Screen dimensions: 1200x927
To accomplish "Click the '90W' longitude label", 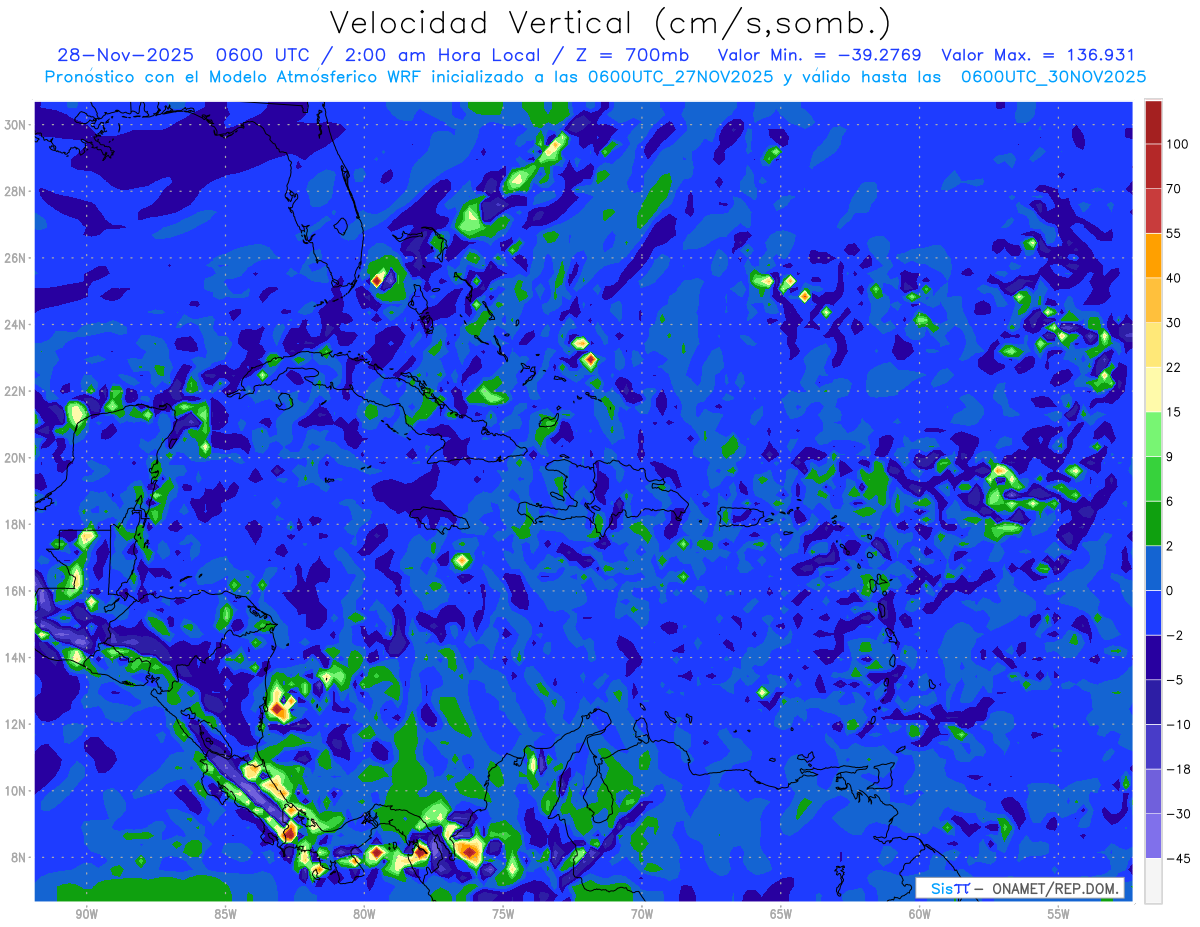I will click(86, 913).
